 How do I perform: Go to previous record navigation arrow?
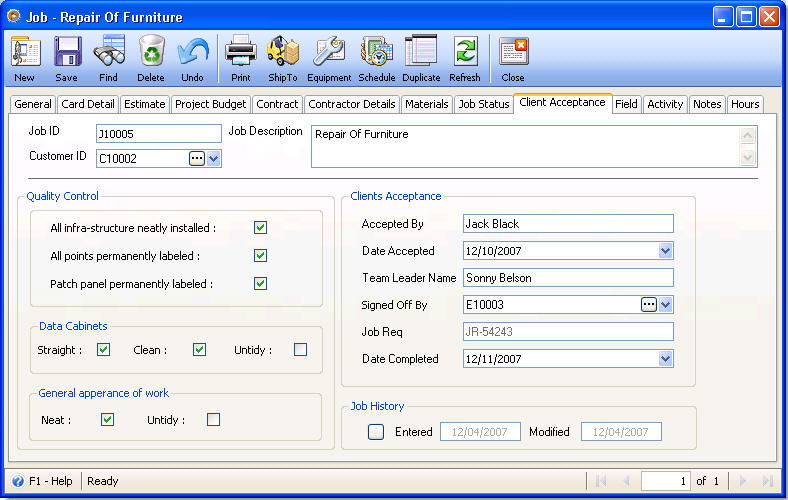pyautogui.click(x=626, y=481)
